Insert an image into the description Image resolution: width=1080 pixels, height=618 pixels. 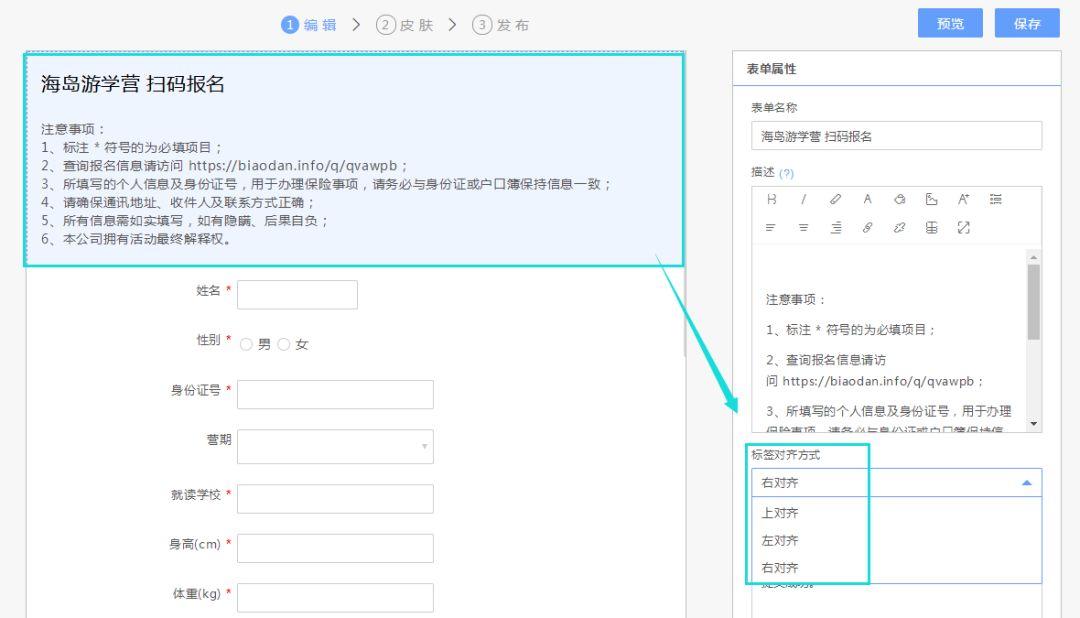[x=931, y=199]
